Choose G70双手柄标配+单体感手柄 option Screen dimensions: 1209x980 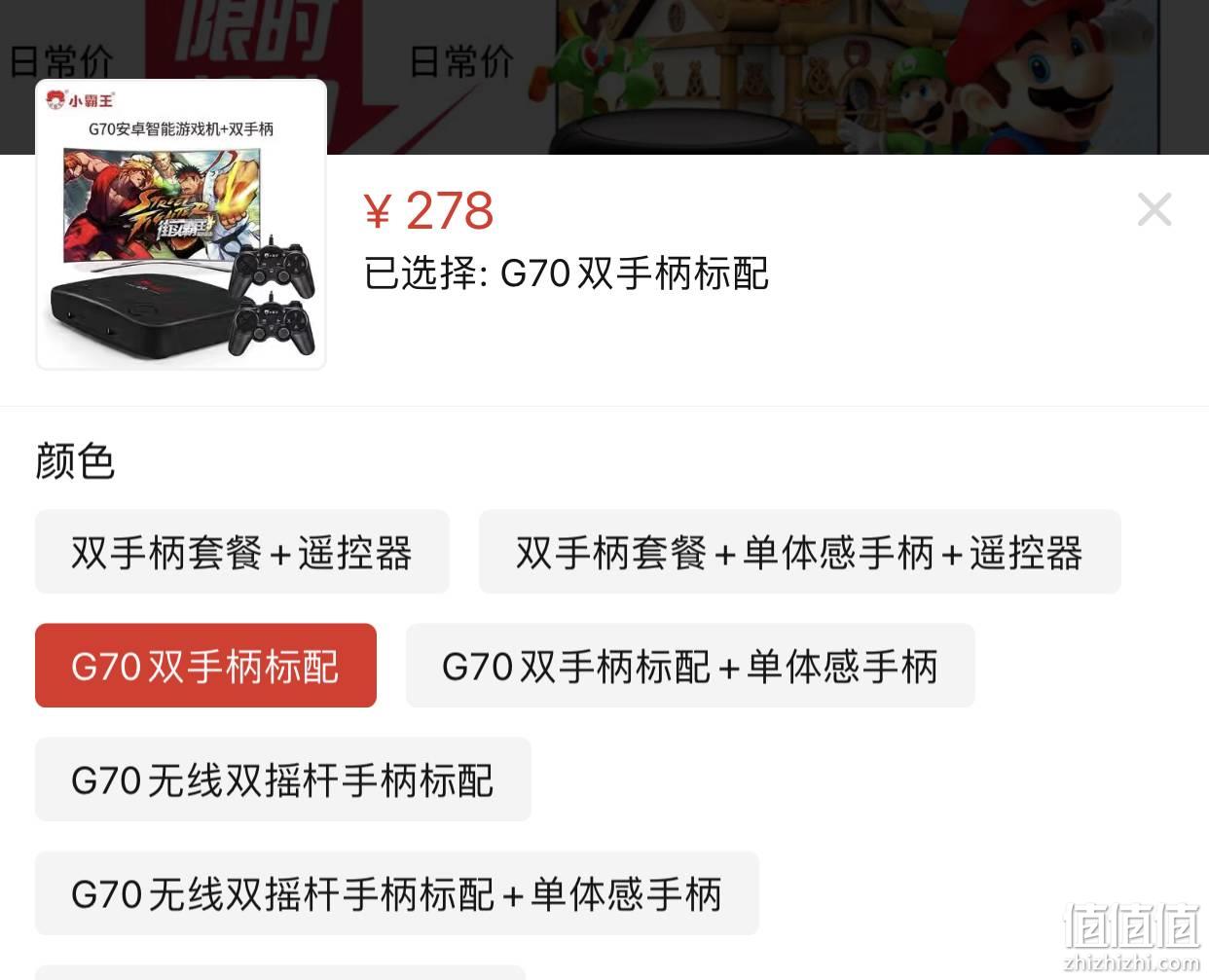point(690,666)
